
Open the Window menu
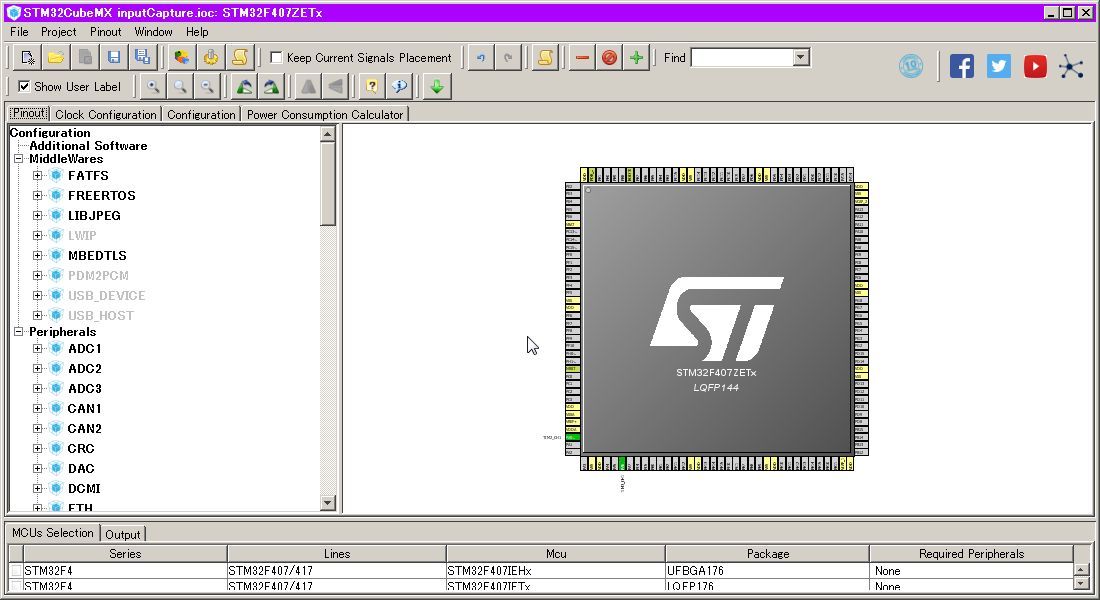[x=153, y=32]
